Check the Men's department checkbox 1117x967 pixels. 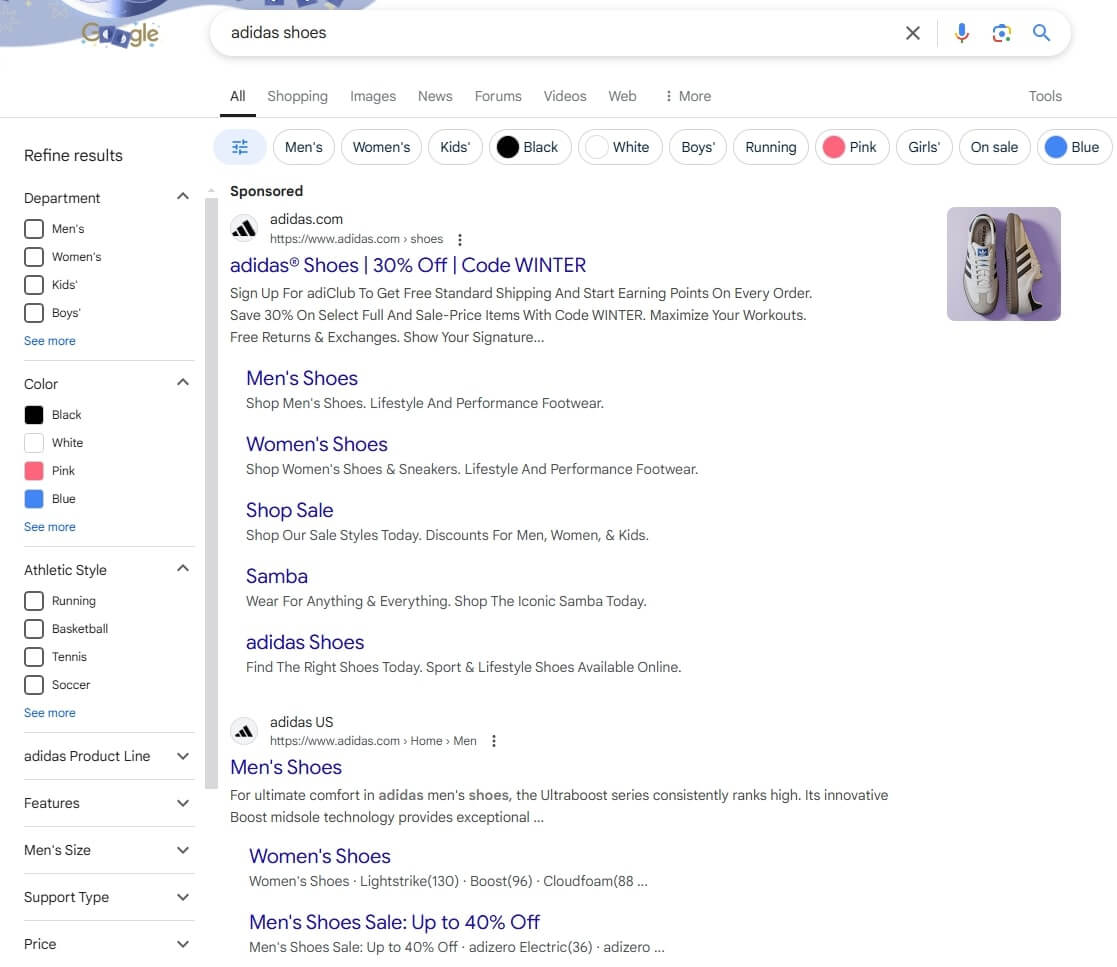[33, 229]
